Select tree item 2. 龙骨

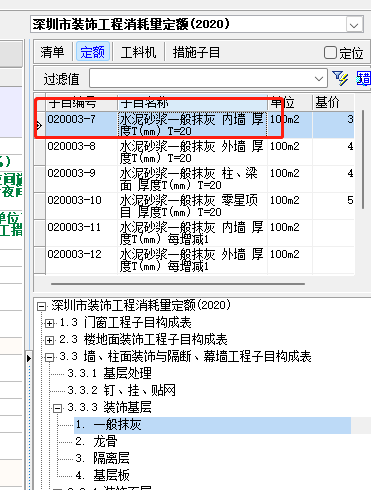click(96, 441)
